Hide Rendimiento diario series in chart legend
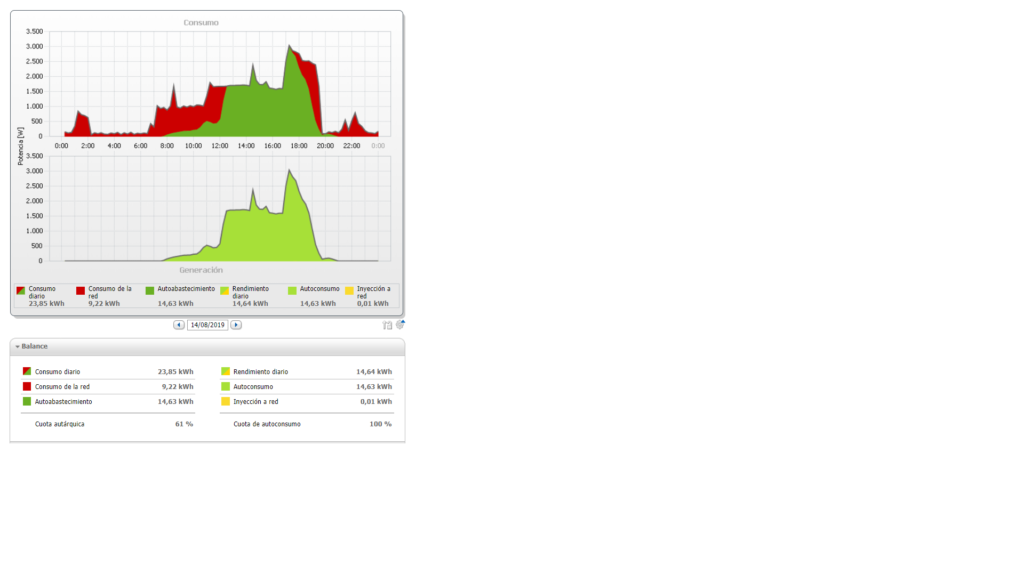1024x583 pixels. (x=224, y=290)
